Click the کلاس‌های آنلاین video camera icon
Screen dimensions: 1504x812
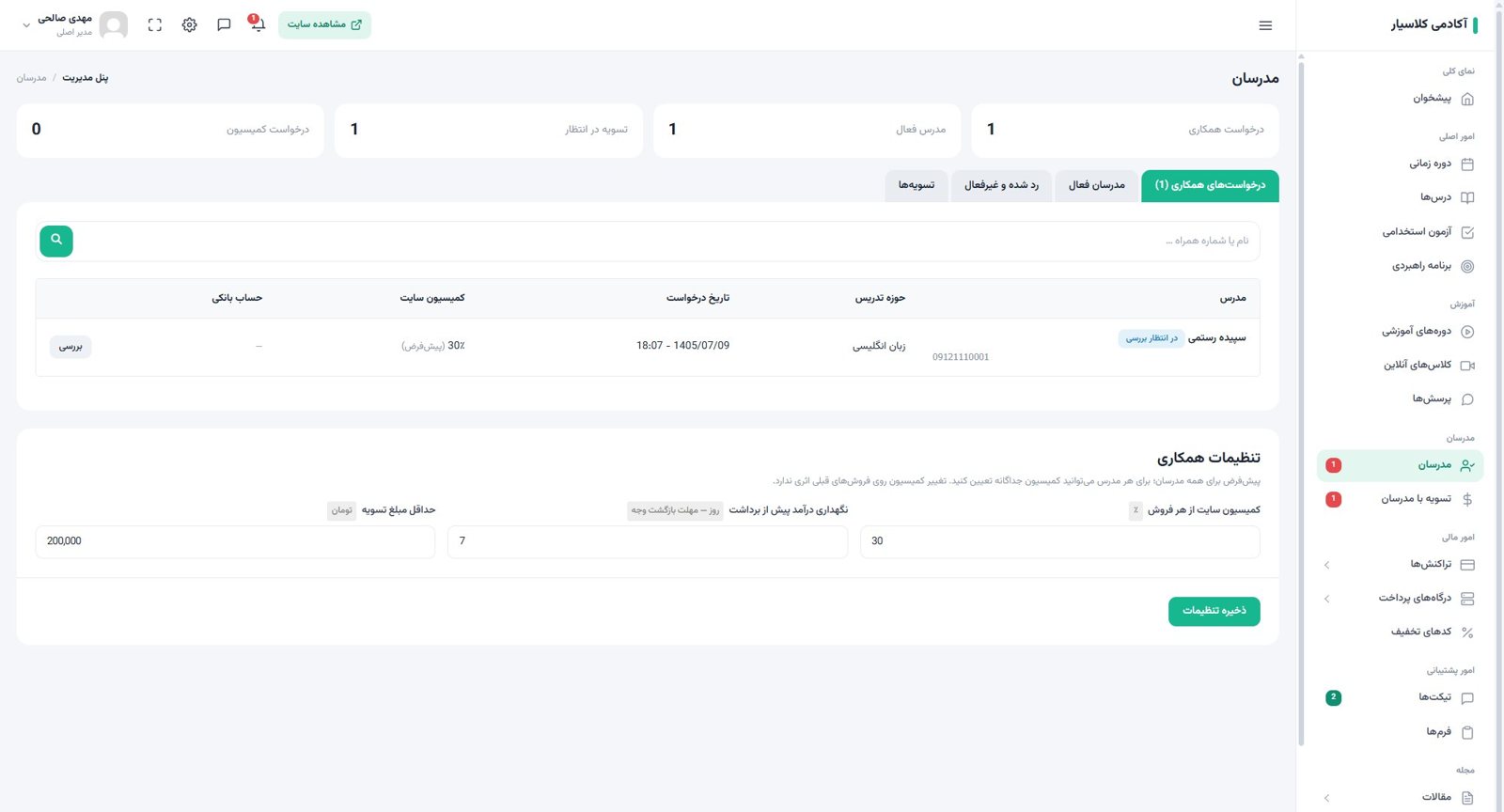[x=1467, y=366]
